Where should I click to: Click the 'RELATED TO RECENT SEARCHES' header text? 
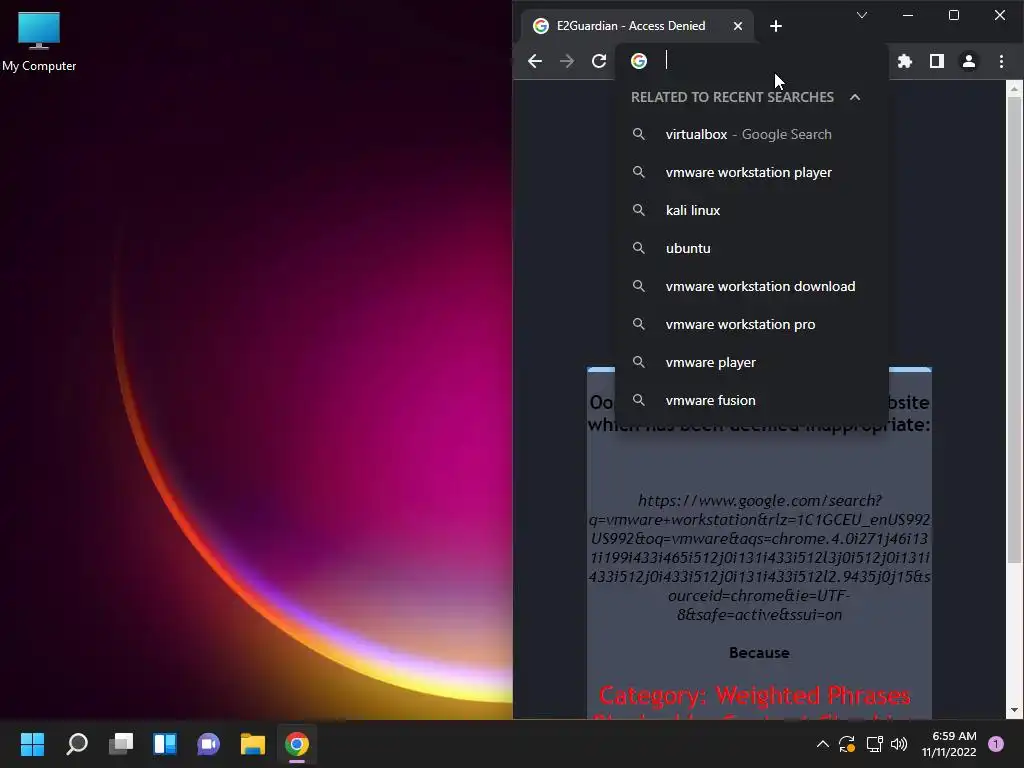click(x=732, y=97)
